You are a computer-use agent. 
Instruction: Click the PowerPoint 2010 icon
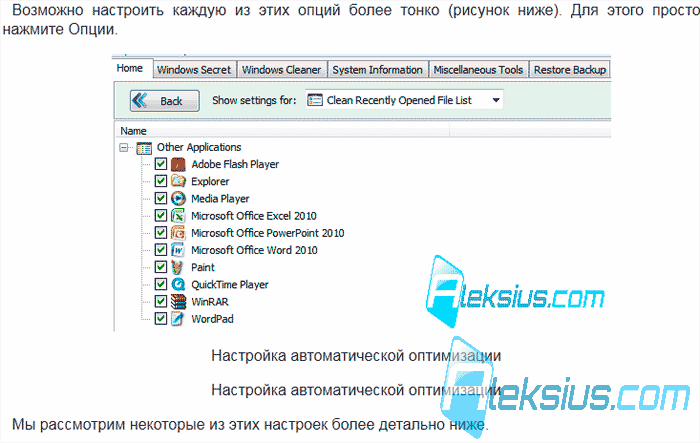(178, 233)
